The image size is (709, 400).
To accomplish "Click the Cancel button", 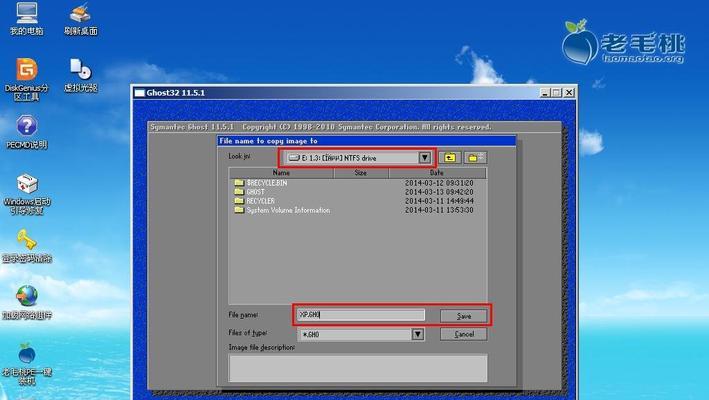I will pos(463,334).
